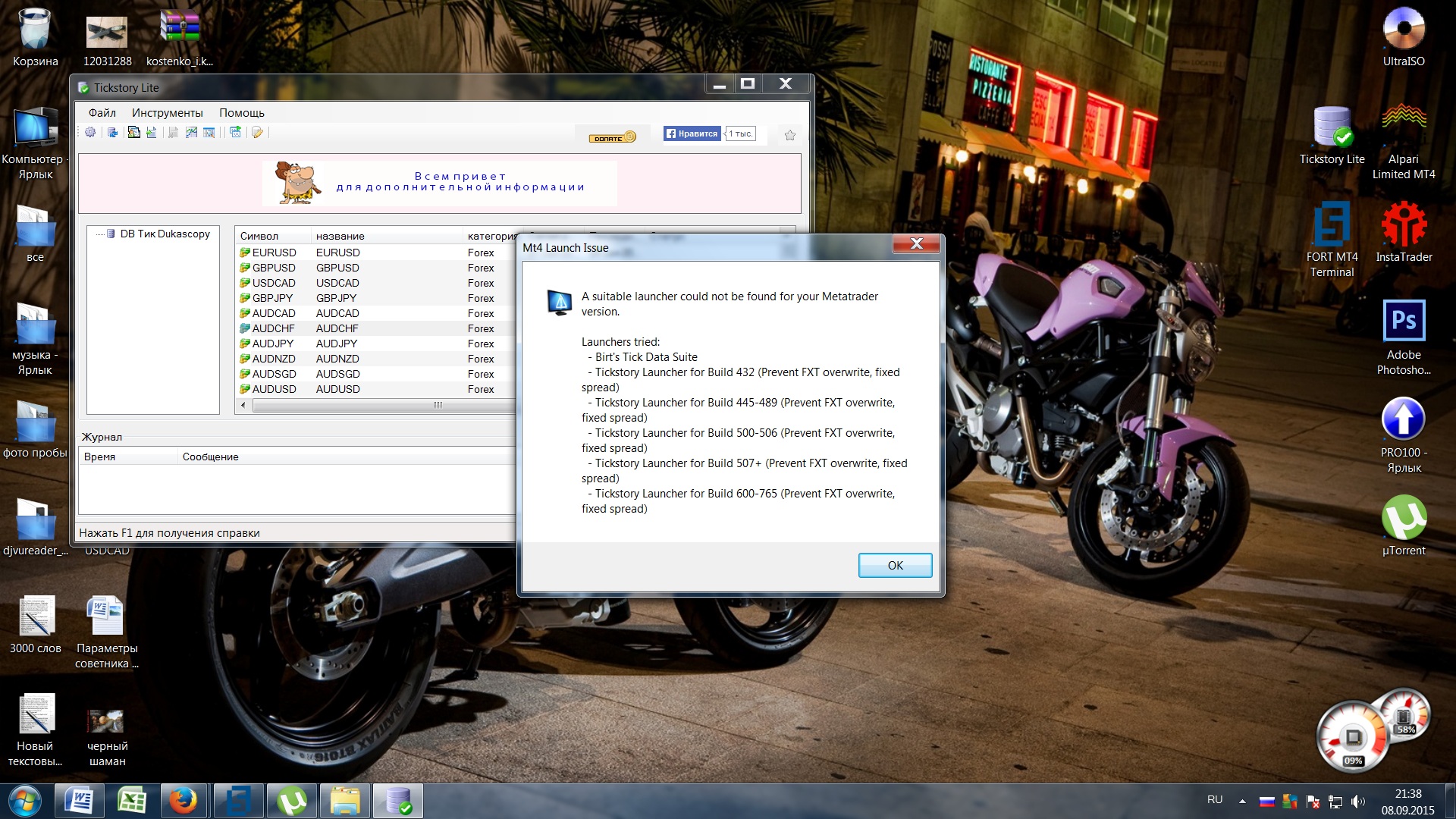Select the PRO100 - Ярлык desktop icon
1456x819 pixels.
coord(1404,436)
